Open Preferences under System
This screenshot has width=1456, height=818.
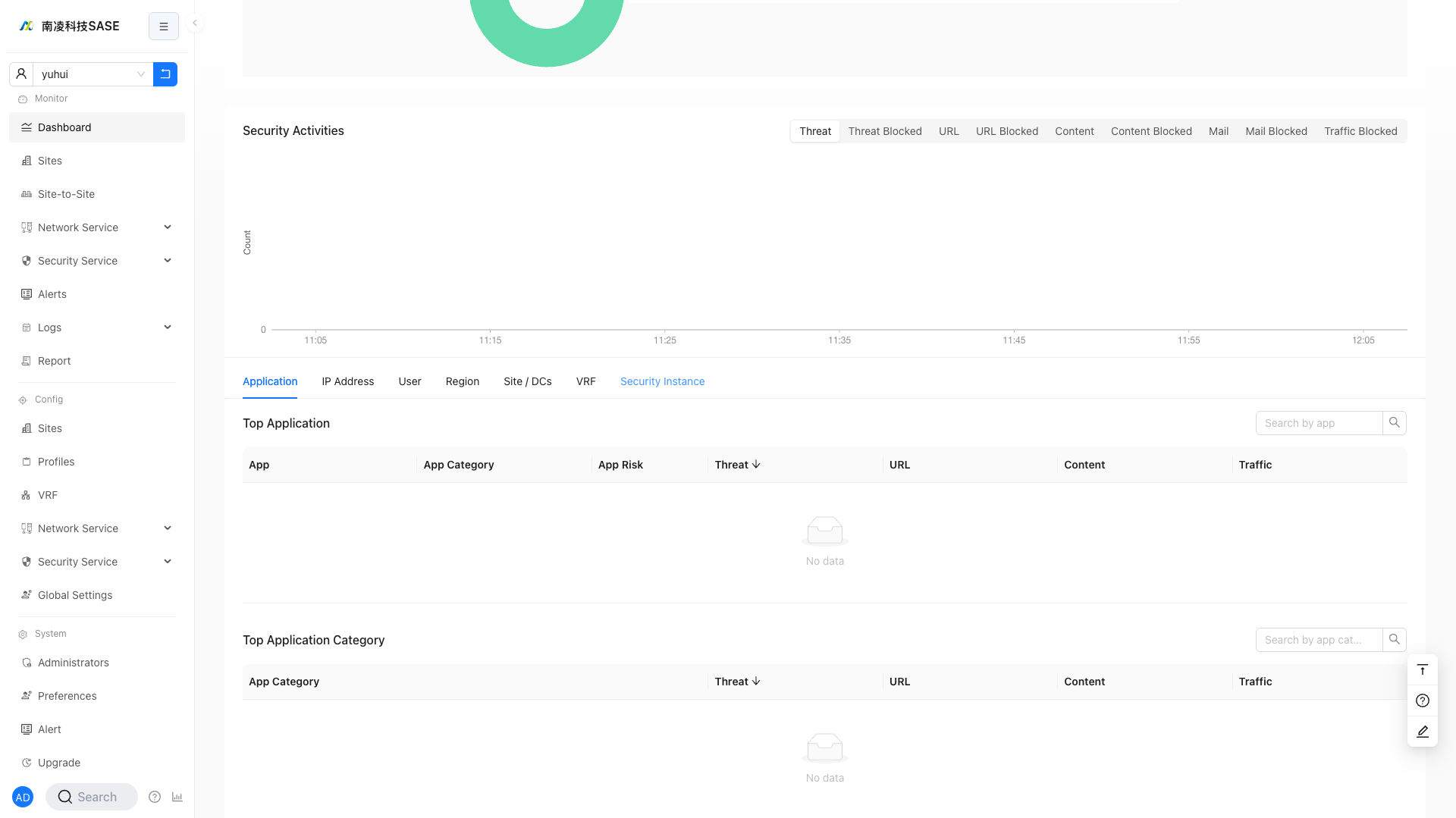(x=97, y=696)
